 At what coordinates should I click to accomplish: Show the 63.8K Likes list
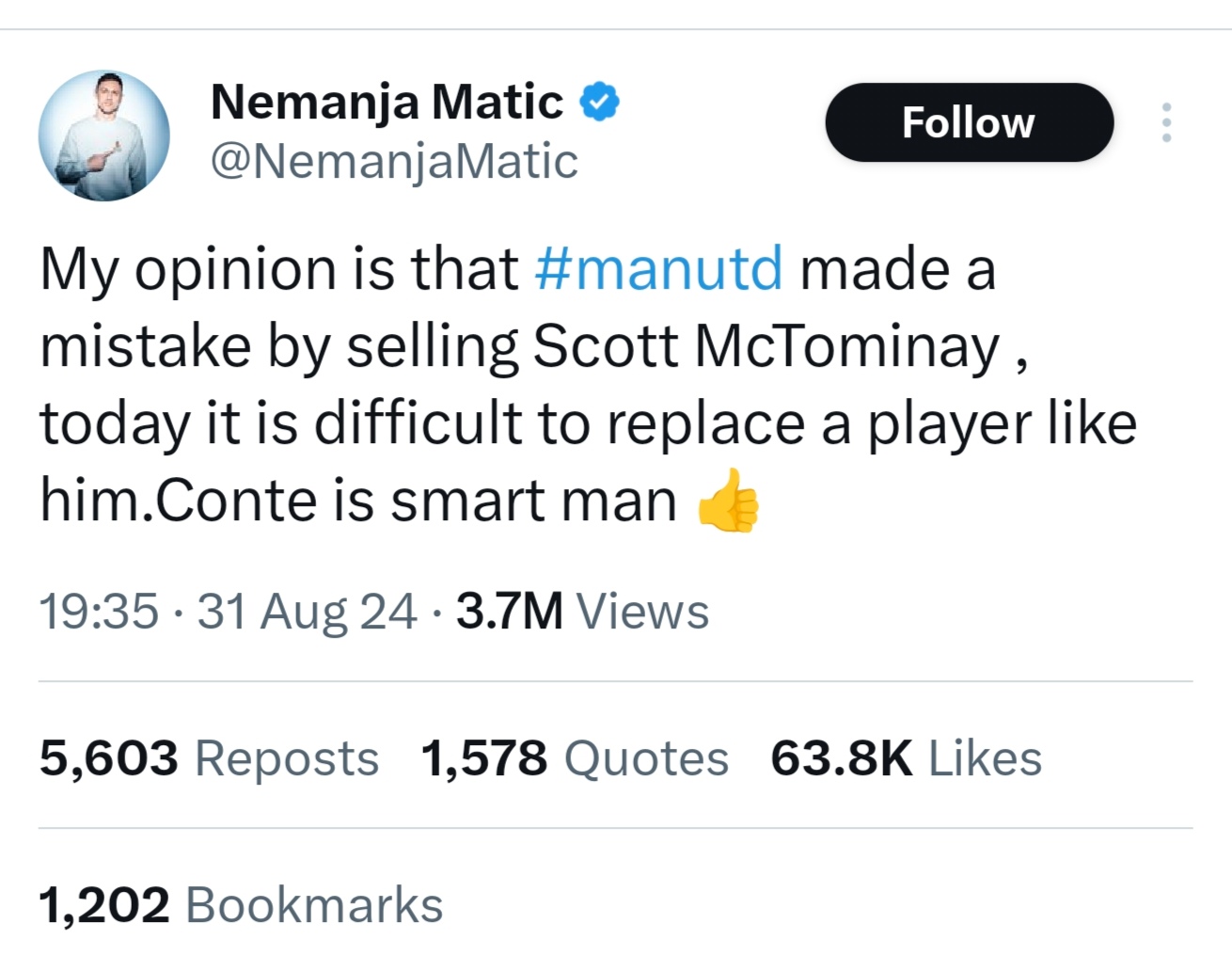[x=906, y=758]
